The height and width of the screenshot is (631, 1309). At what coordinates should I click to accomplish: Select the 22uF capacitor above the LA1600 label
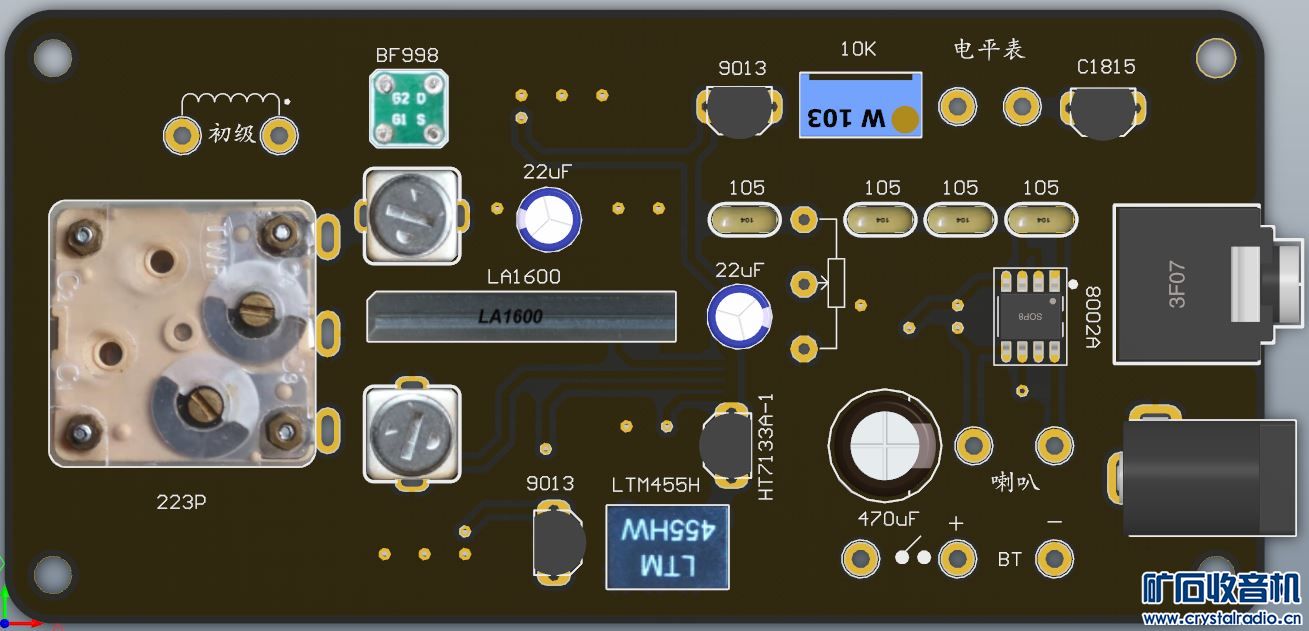[x=549, y=218]
